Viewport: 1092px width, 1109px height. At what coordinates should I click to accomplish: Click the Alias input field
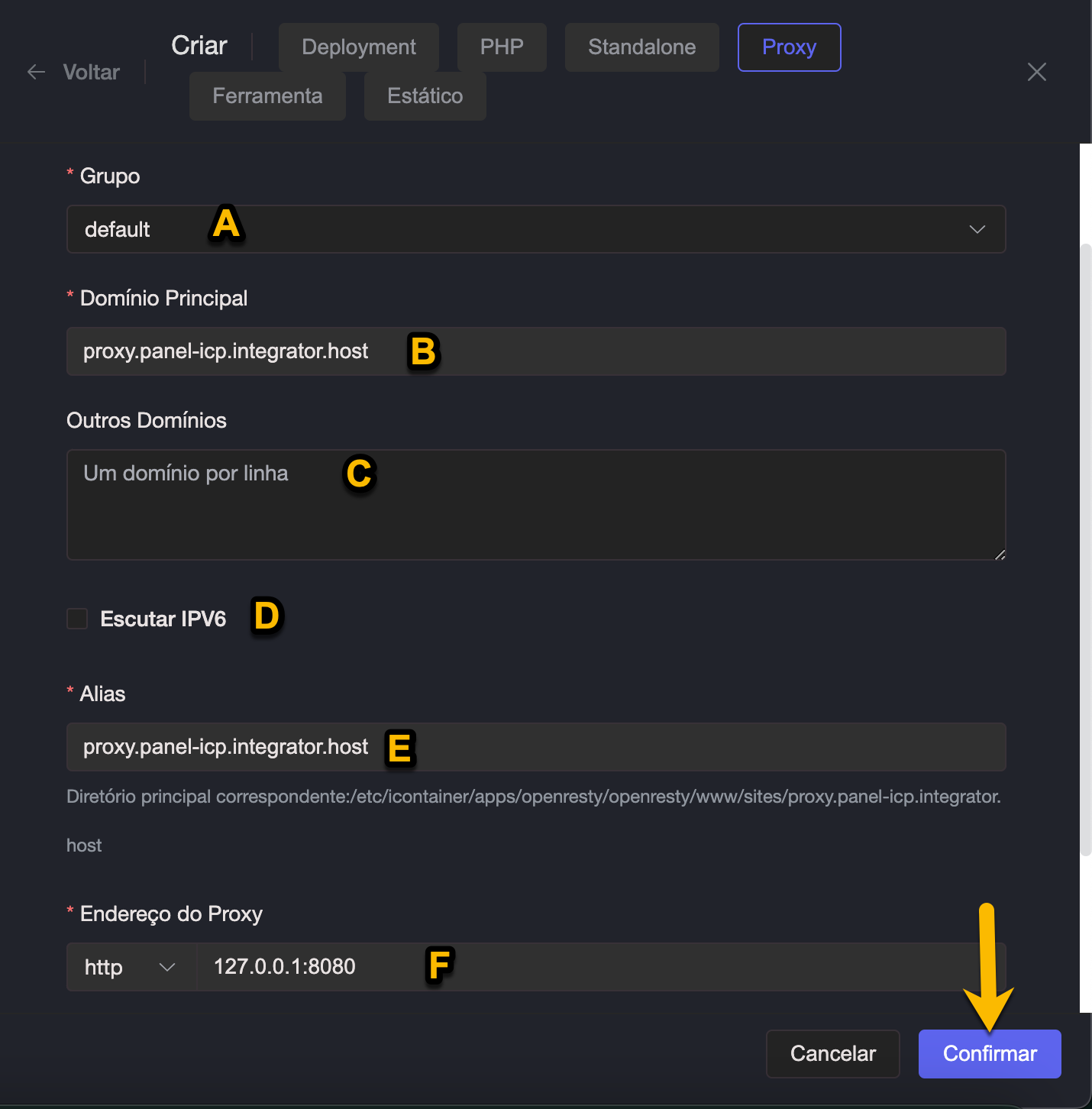point(611,747)
